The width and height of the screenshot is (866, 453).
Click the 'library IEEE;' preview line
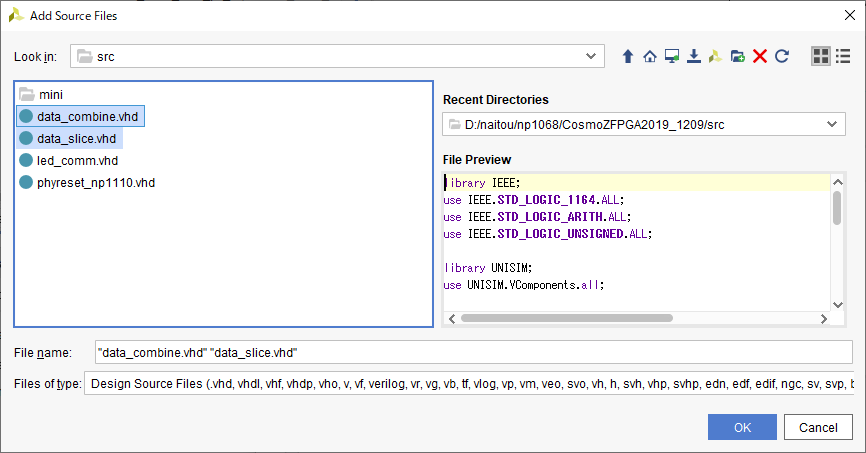click(x=483, y=183)
